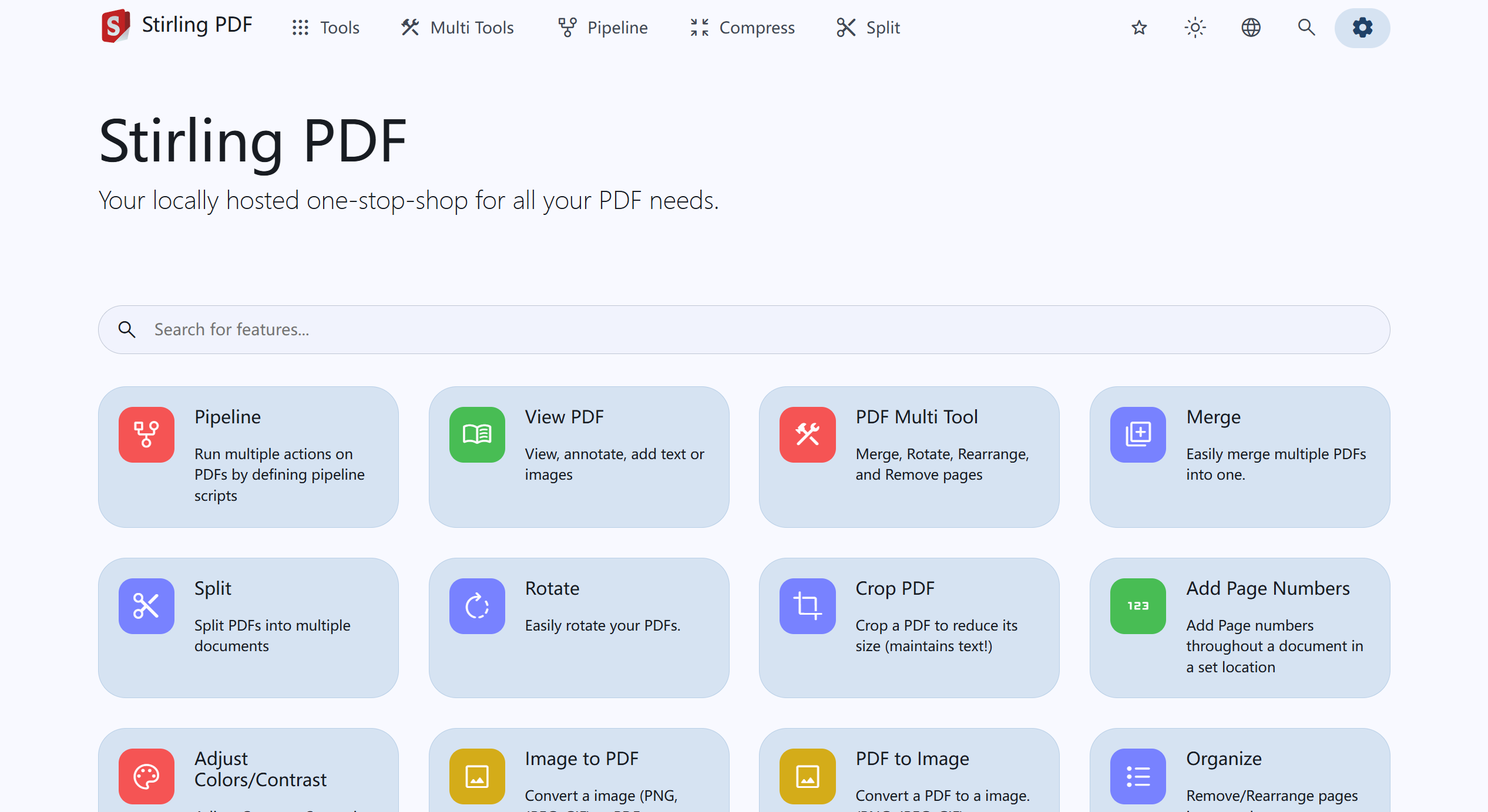1488x812 pixels.
Task: Click the PDF Multi Tool wrench icon
Action: [808, 434]
